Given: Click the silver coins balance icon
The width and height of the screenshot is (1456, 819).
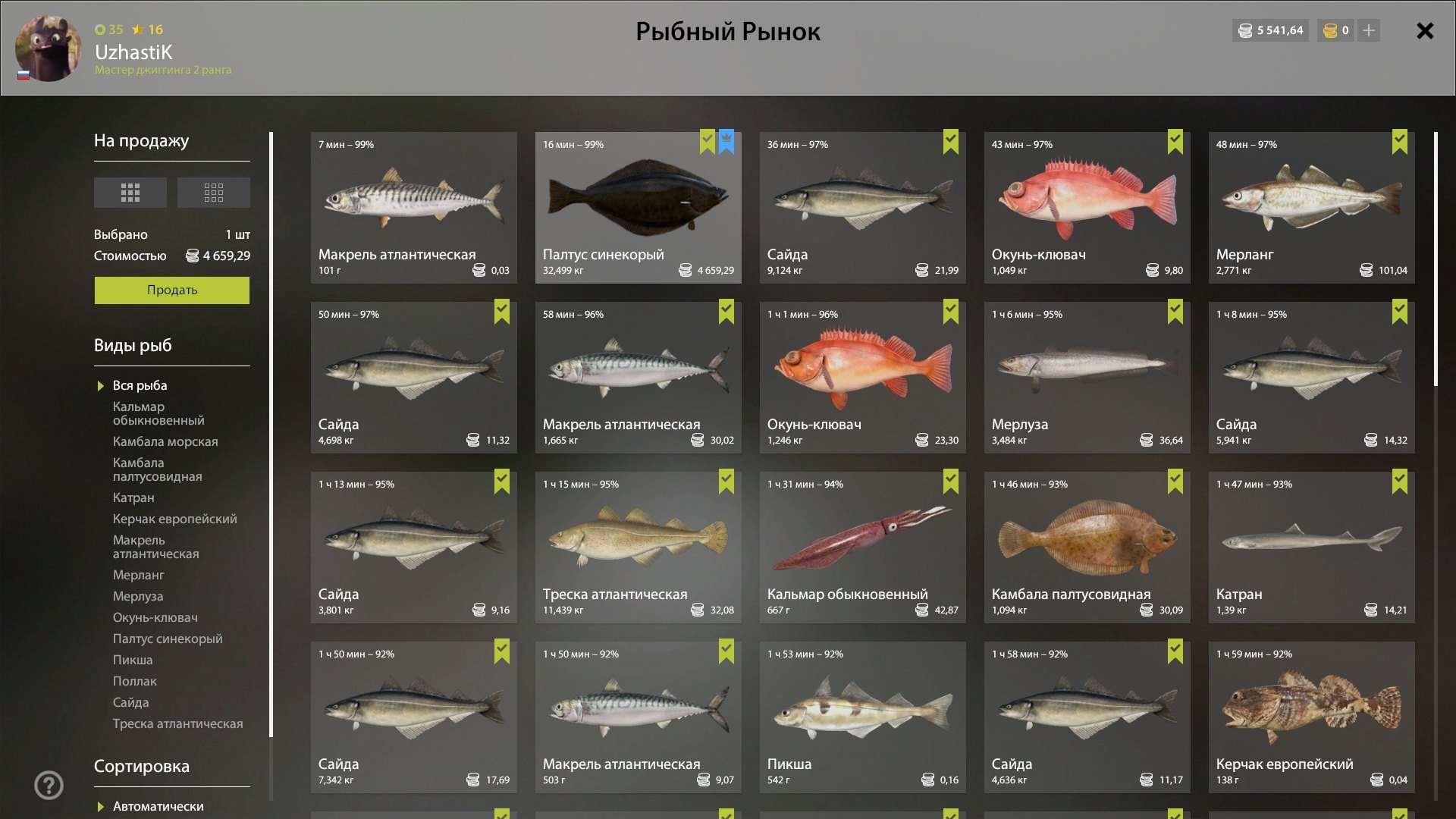Looking at the screenshot, I should coord(1245,30).
